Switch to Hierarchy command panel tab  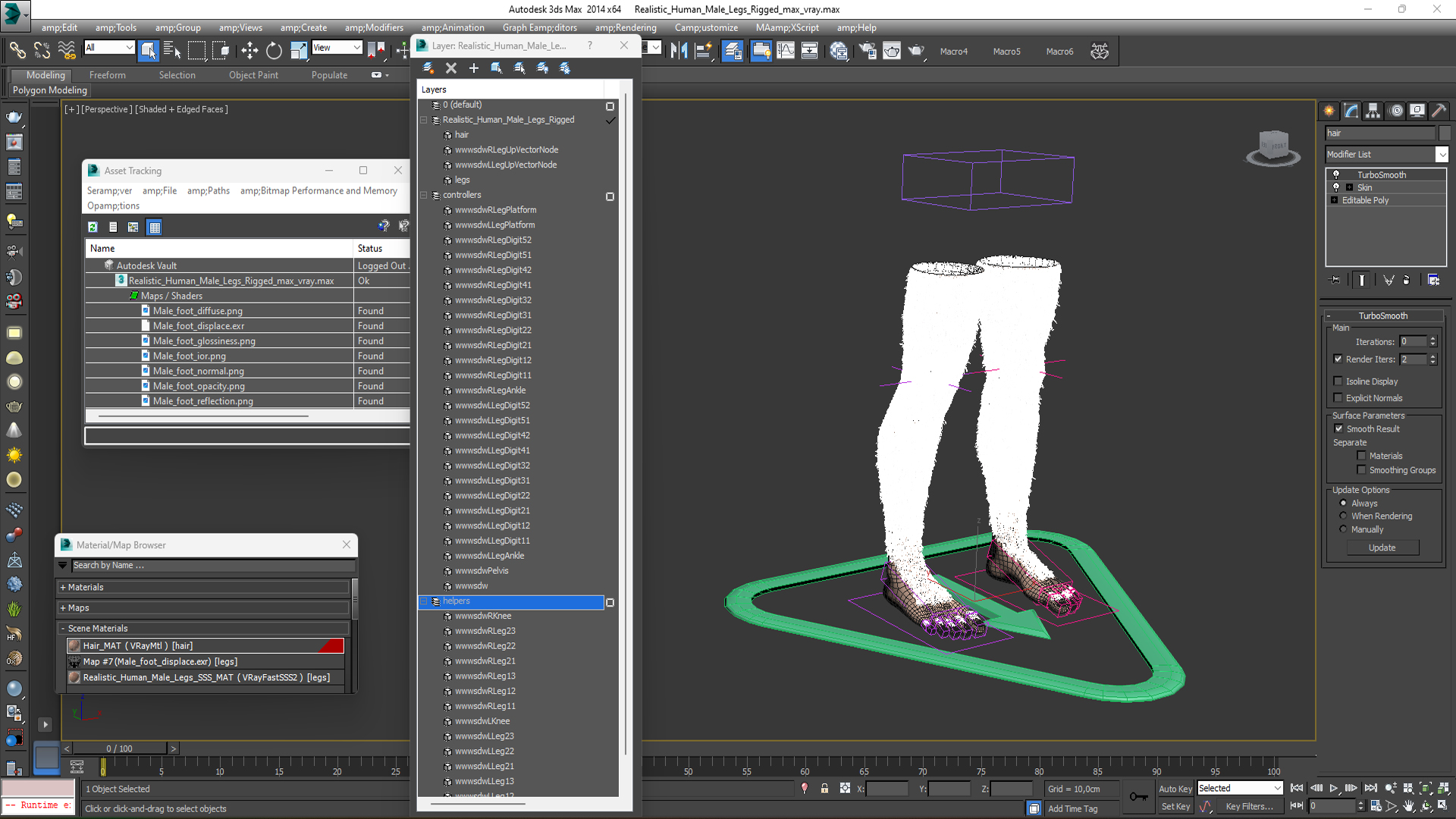(1373, 111)
